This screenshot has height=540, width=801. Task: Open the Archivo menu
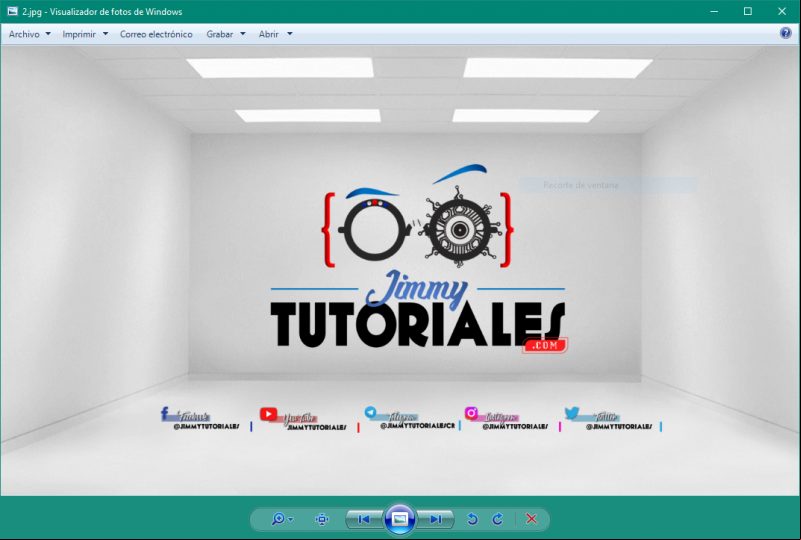click(24, 34)
